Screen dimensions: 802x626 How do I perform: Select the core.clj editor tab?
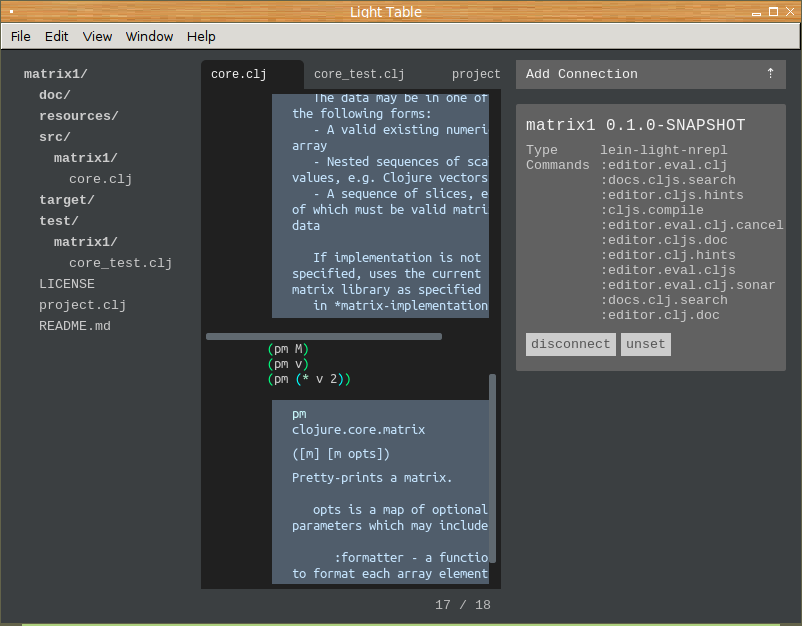coord(240,74)
